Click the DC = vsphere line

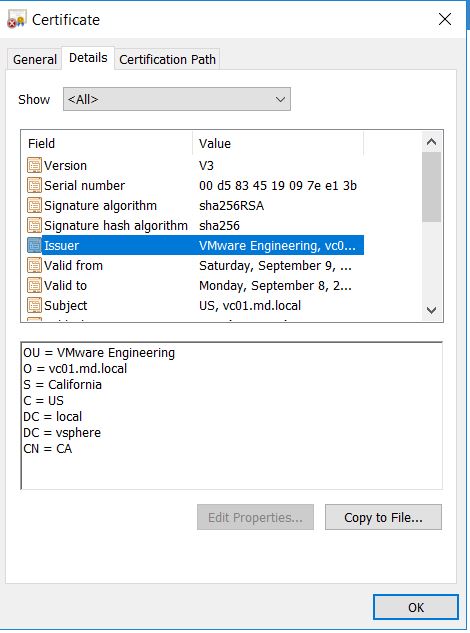click(62, 433)
